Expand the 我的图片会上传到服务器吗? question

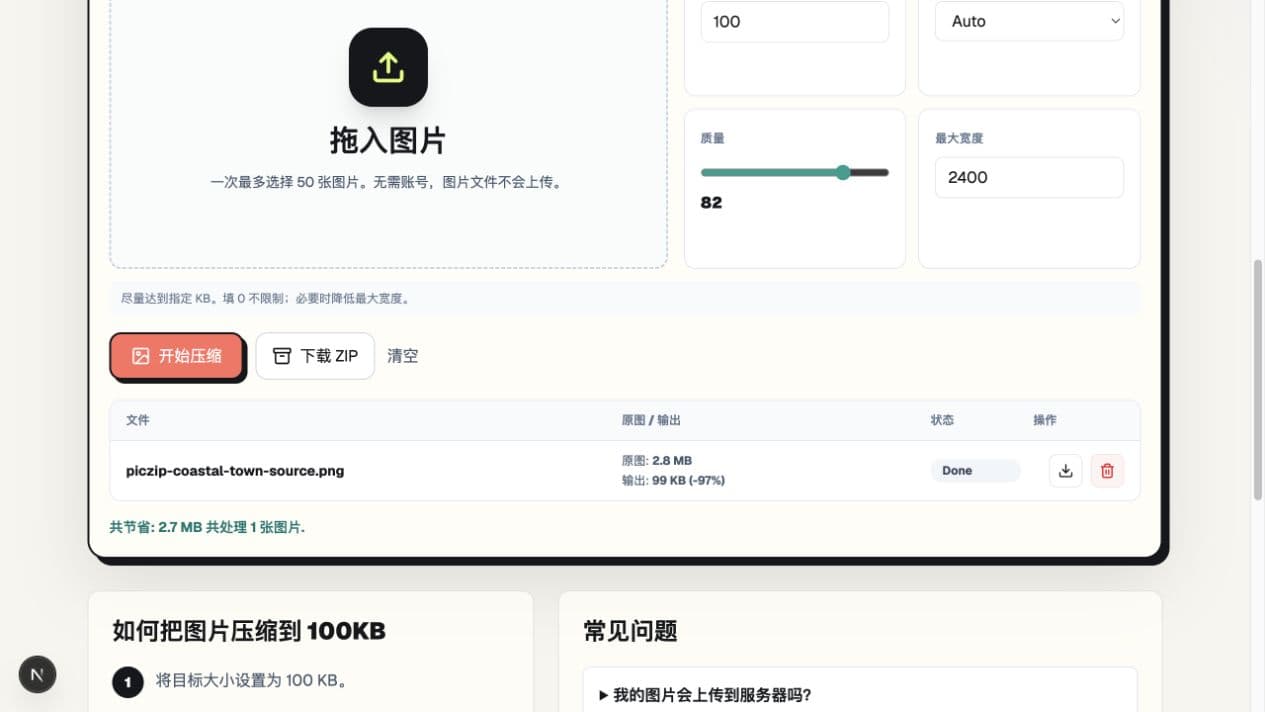(860, 694)
